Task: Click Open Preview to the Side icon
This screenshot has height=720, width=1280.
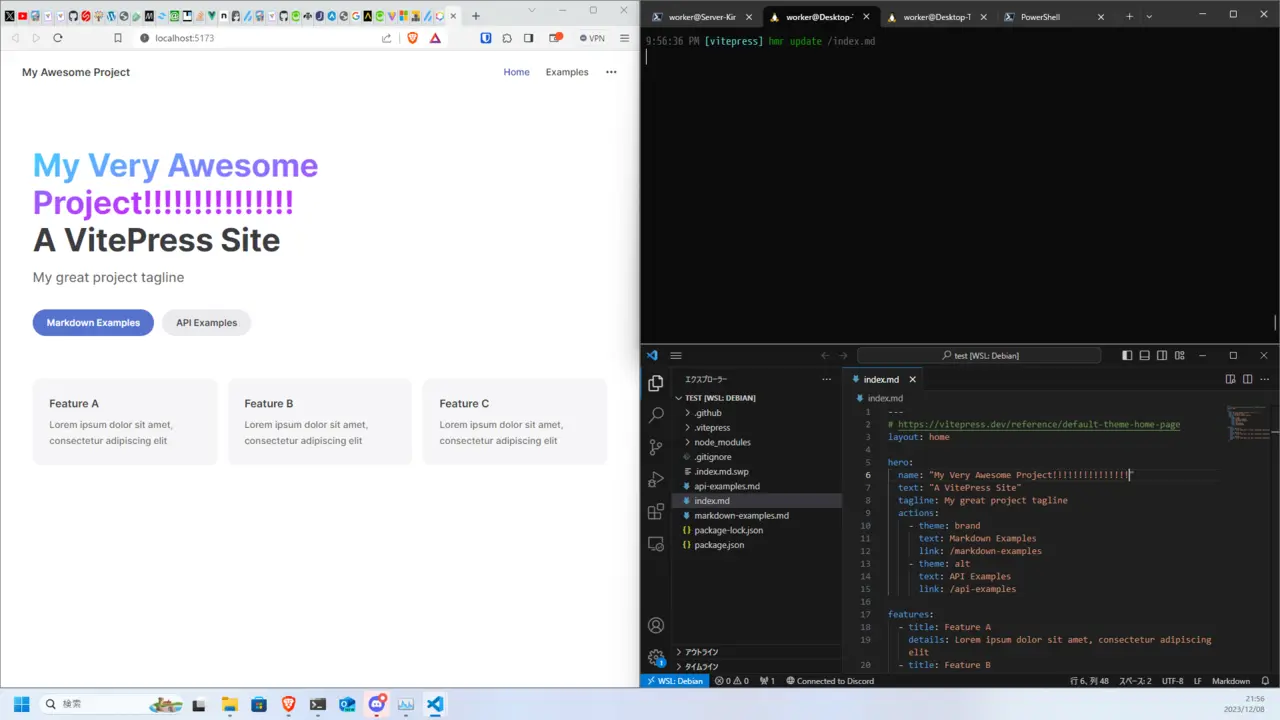Action: tap(1231, 379)
